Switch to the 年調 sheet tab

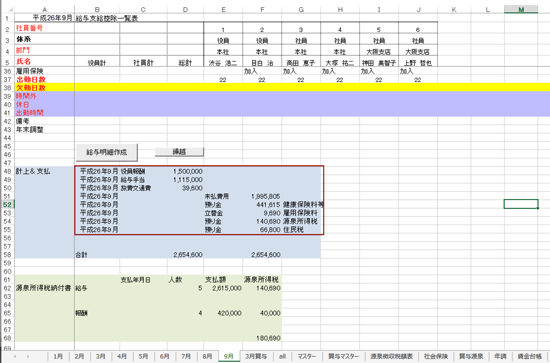click(x=501, y=356)
